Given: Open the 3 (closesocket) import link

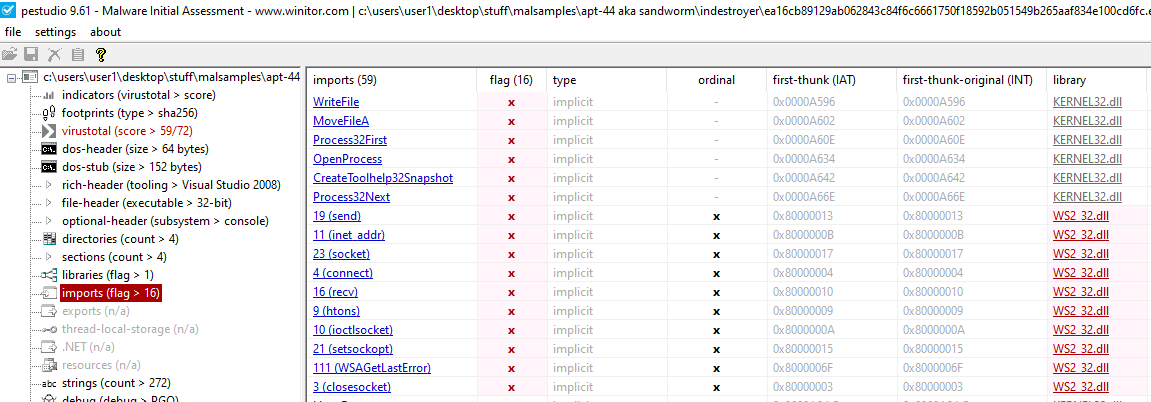Looking at the screenshot, I should point(352,387).
